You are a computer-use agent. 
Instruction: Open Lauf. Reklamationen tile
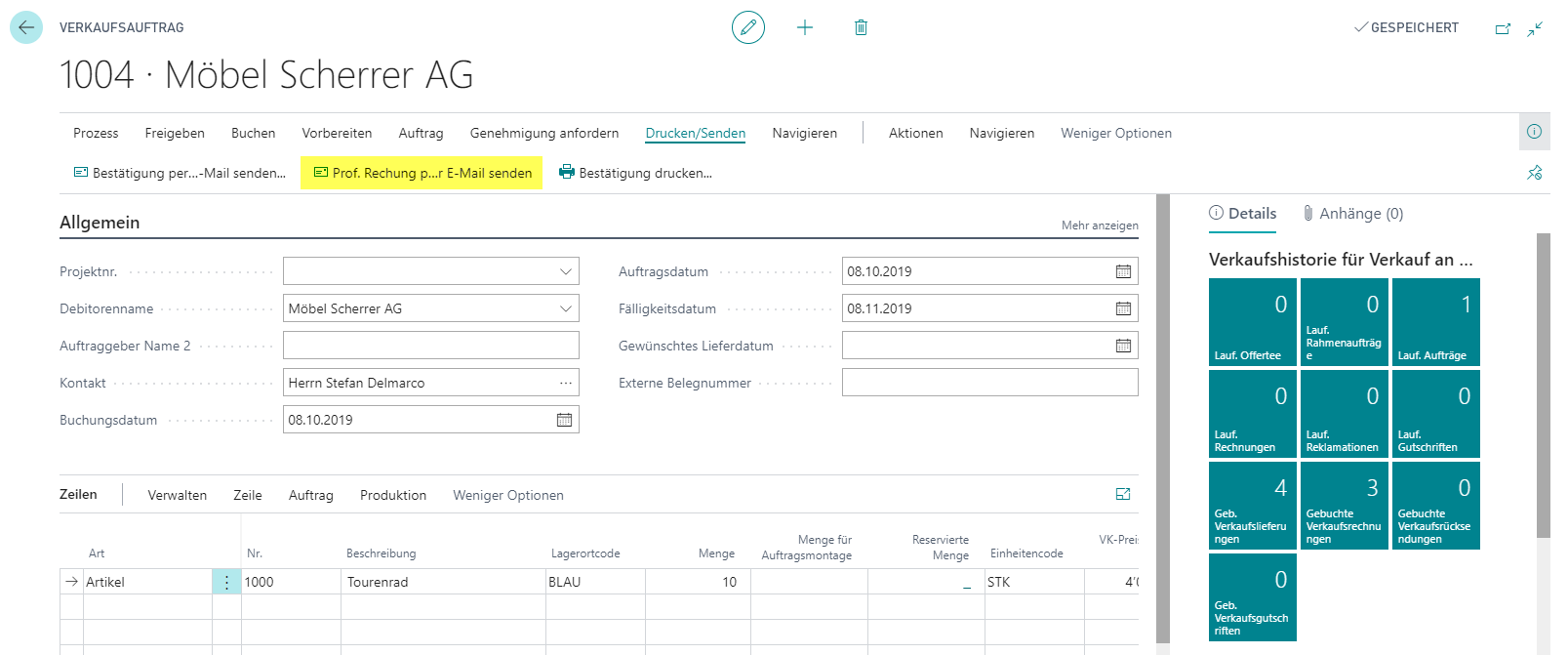(1345, 414)
